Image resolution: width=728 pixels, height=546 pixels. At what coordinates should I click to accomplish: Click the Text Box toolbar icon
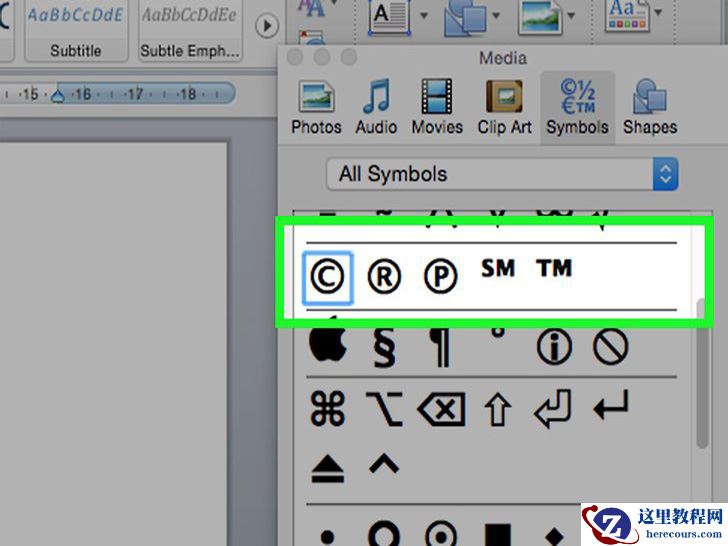390,17
